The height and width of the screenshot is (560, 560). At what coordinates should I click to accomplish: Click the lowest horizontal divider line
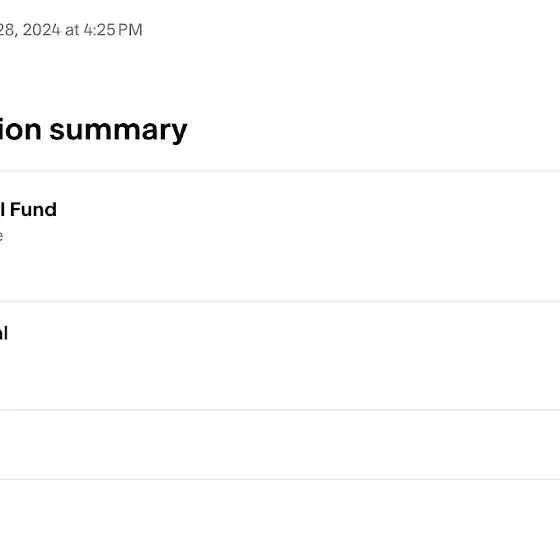pyautogui.click(x=280, y=479)
